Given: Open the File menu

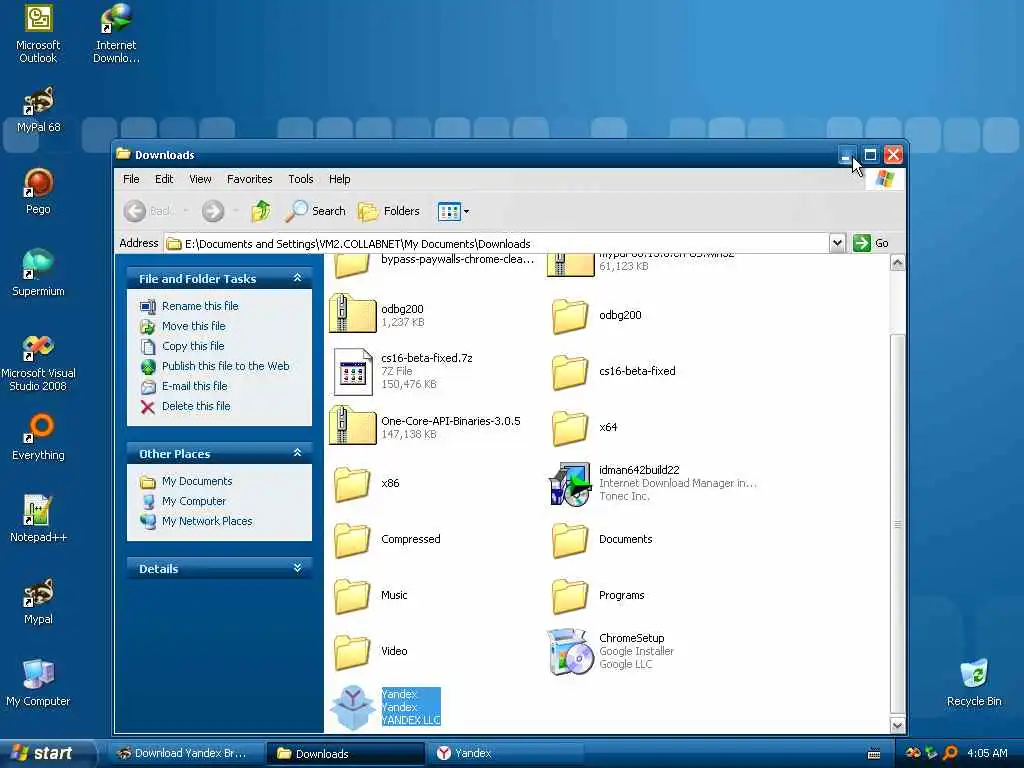Looking at the screenshot, I should (131, 179).
